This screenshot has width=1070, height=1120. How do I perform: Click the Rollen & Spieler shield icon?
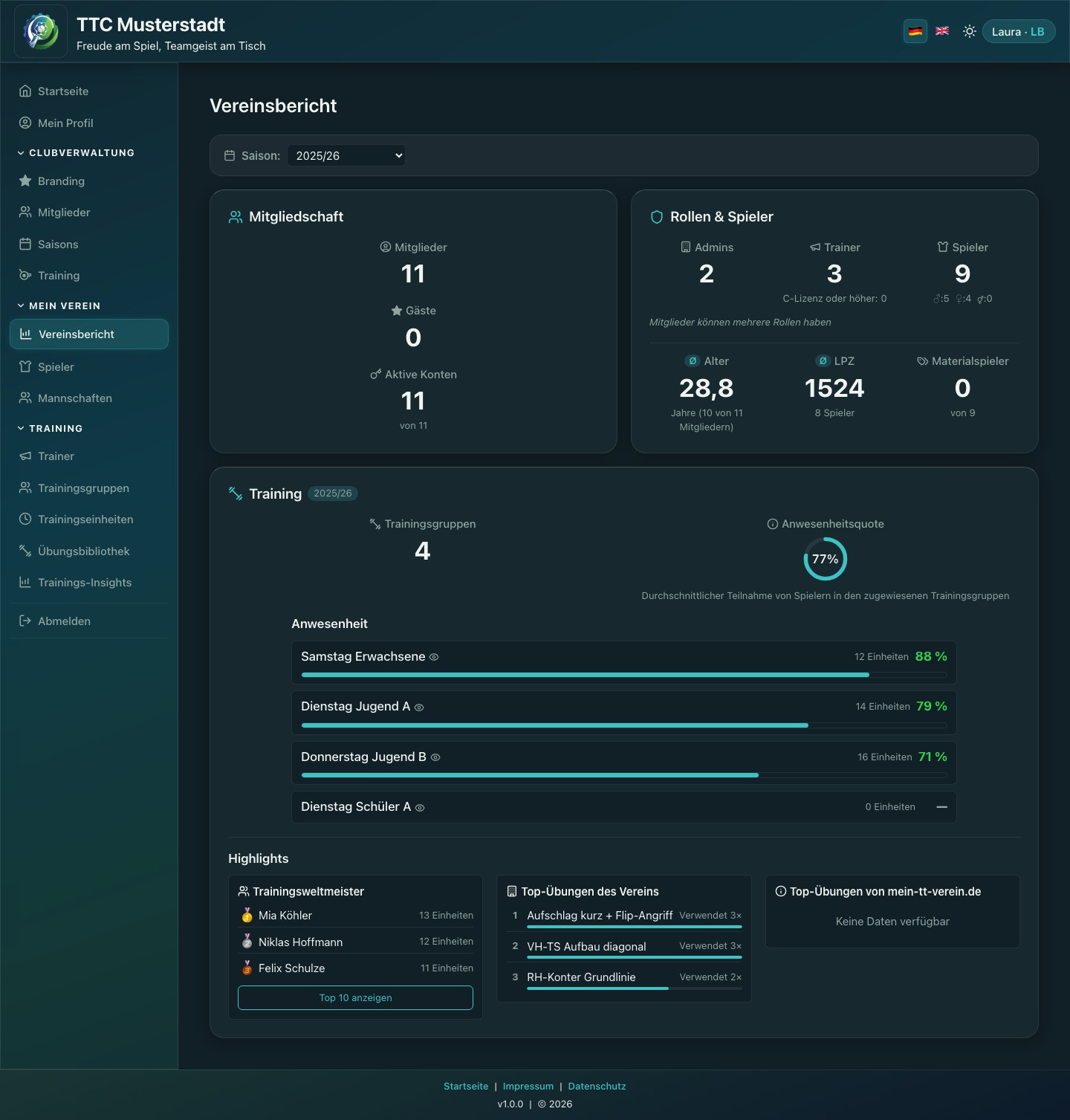pos(657,217)
